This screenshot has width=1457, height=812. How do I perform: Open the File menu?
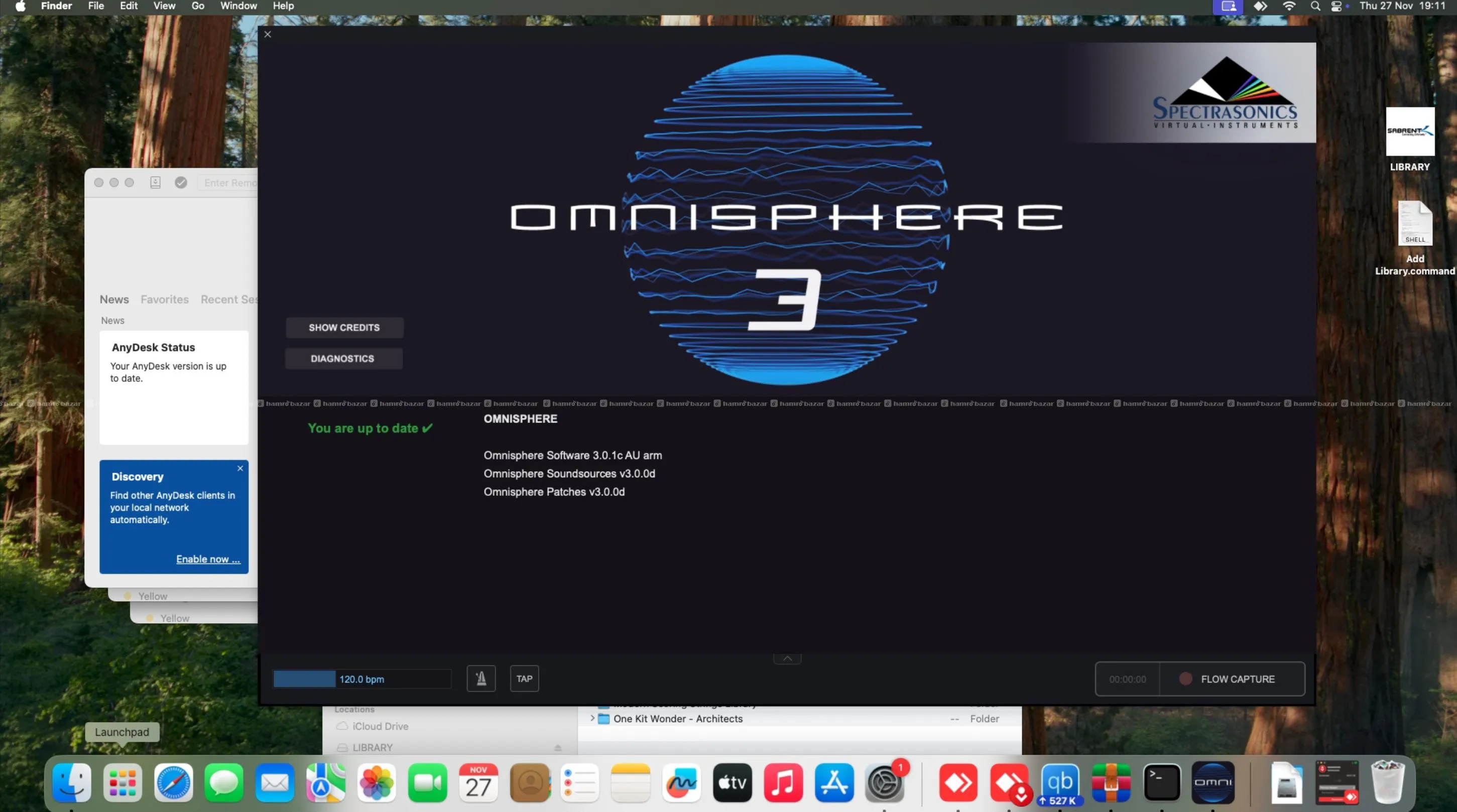96,6
